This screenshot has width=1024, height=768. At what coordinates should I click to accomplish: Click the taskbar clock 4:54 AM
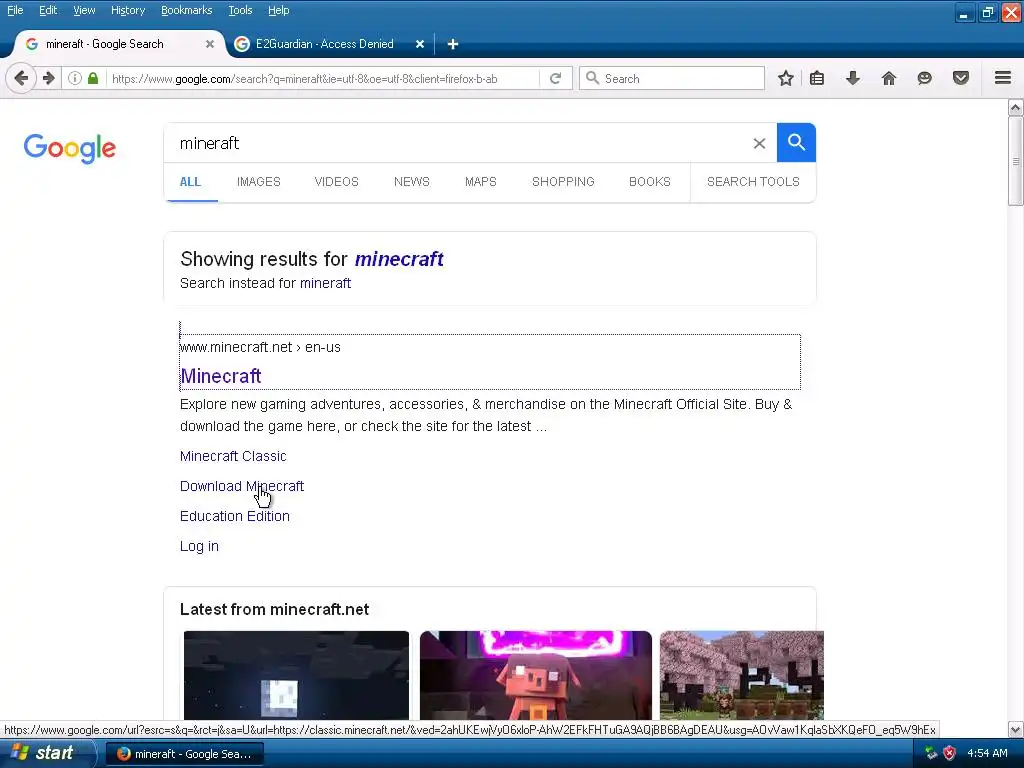[987, 753]
